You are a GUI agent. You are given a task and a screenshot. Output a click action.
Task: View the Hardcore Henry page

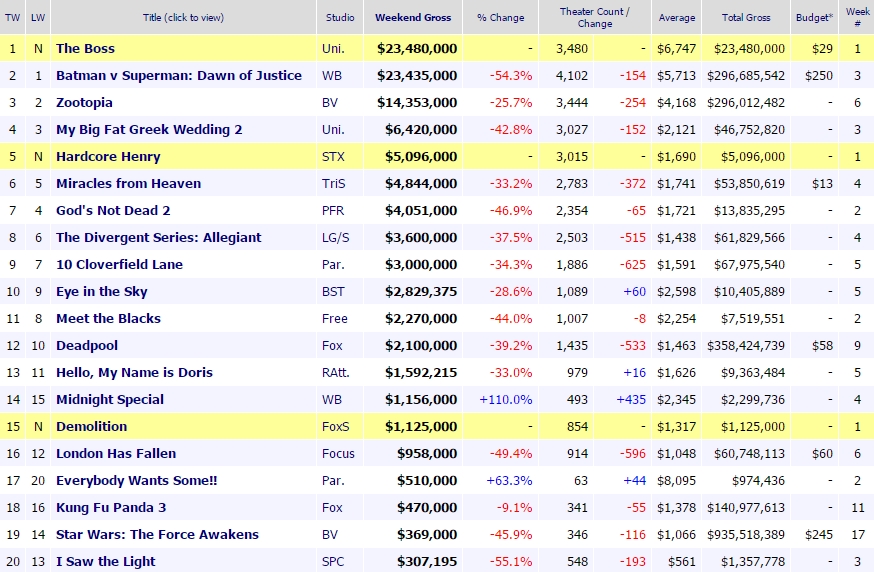click(x=108, y=157)
